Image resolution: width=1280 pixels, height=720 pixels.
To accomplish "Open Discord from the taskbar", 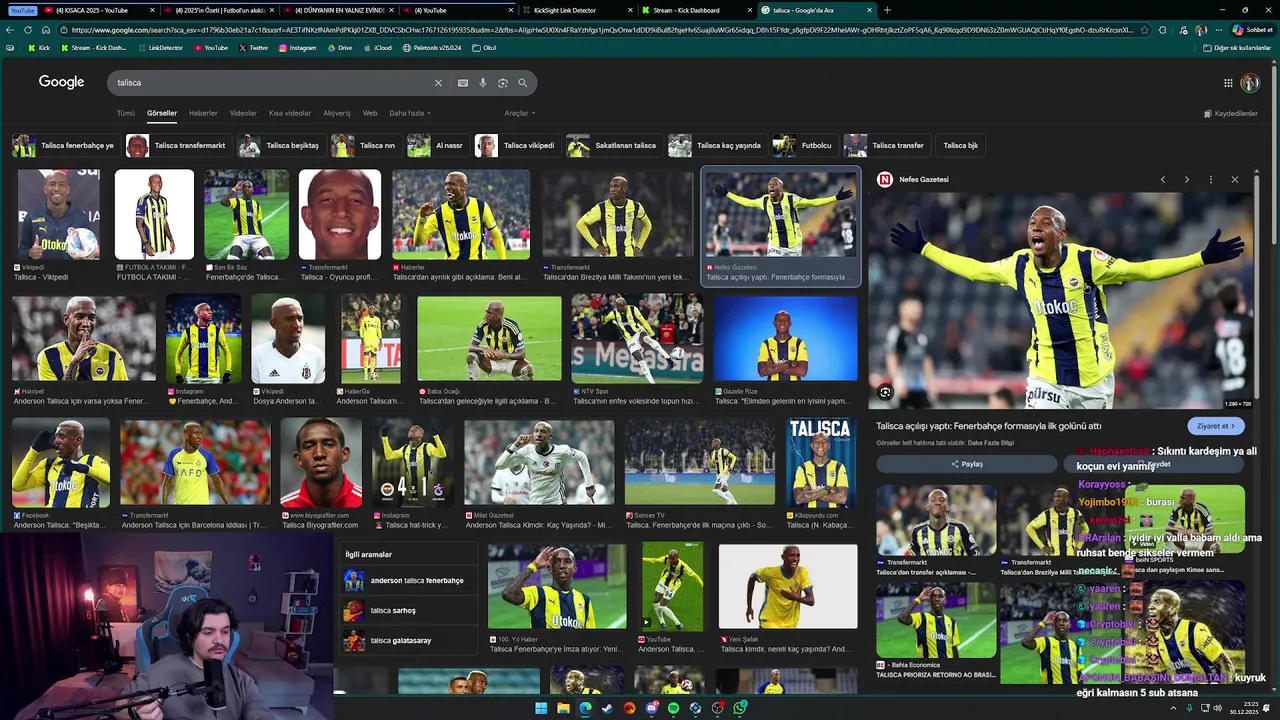I will [651, 708].
